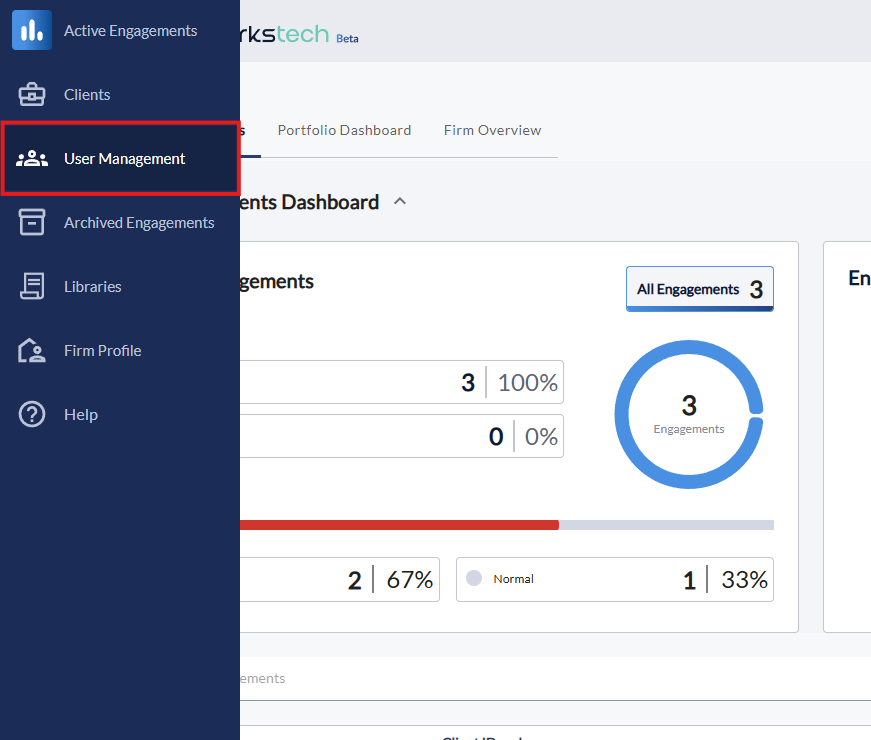Go to Archived Engagements in the sidebar
The height and width of the screenshot is (740, 871).
[139, 223]
